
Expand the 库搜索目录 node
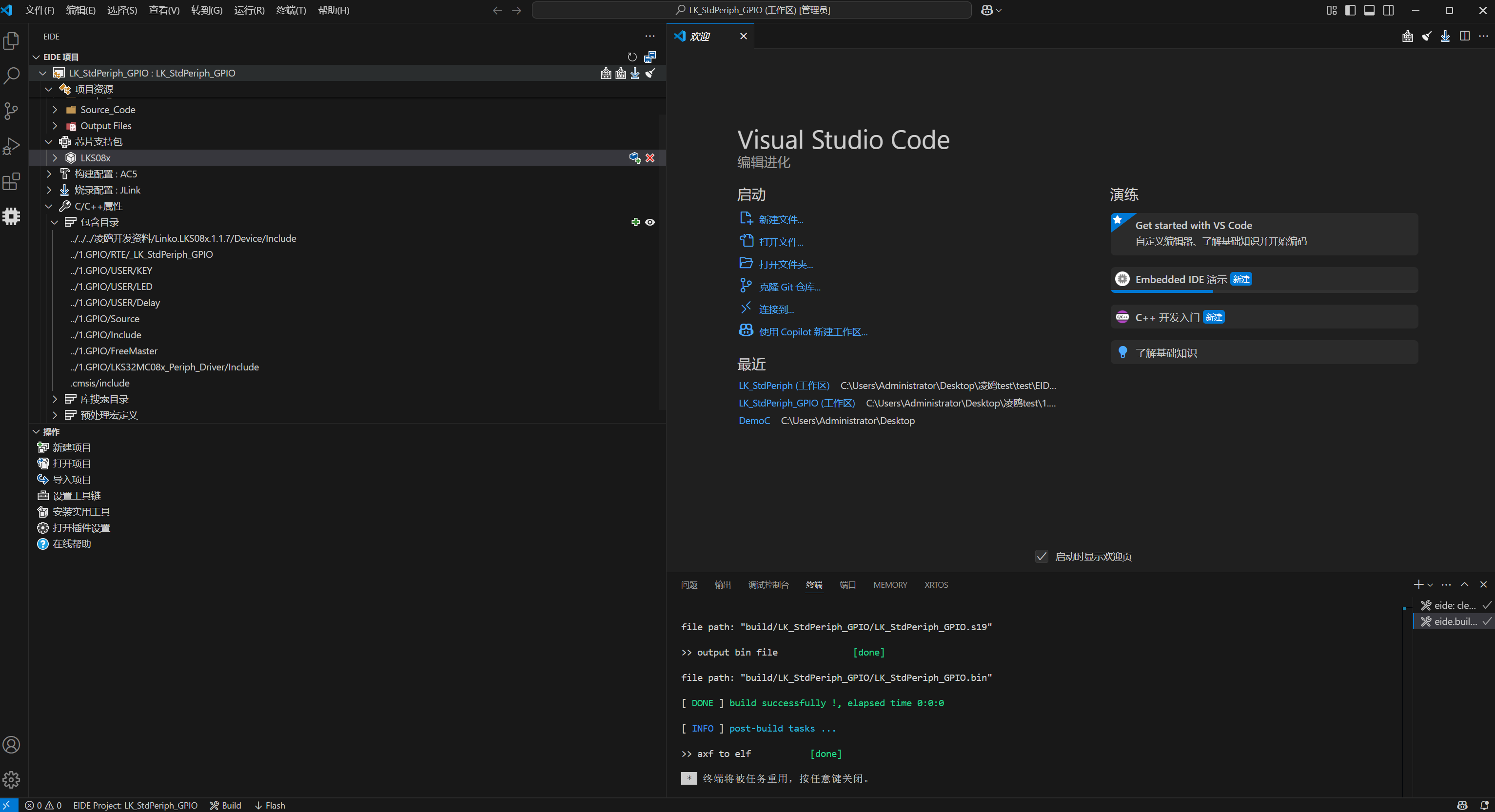55,399
